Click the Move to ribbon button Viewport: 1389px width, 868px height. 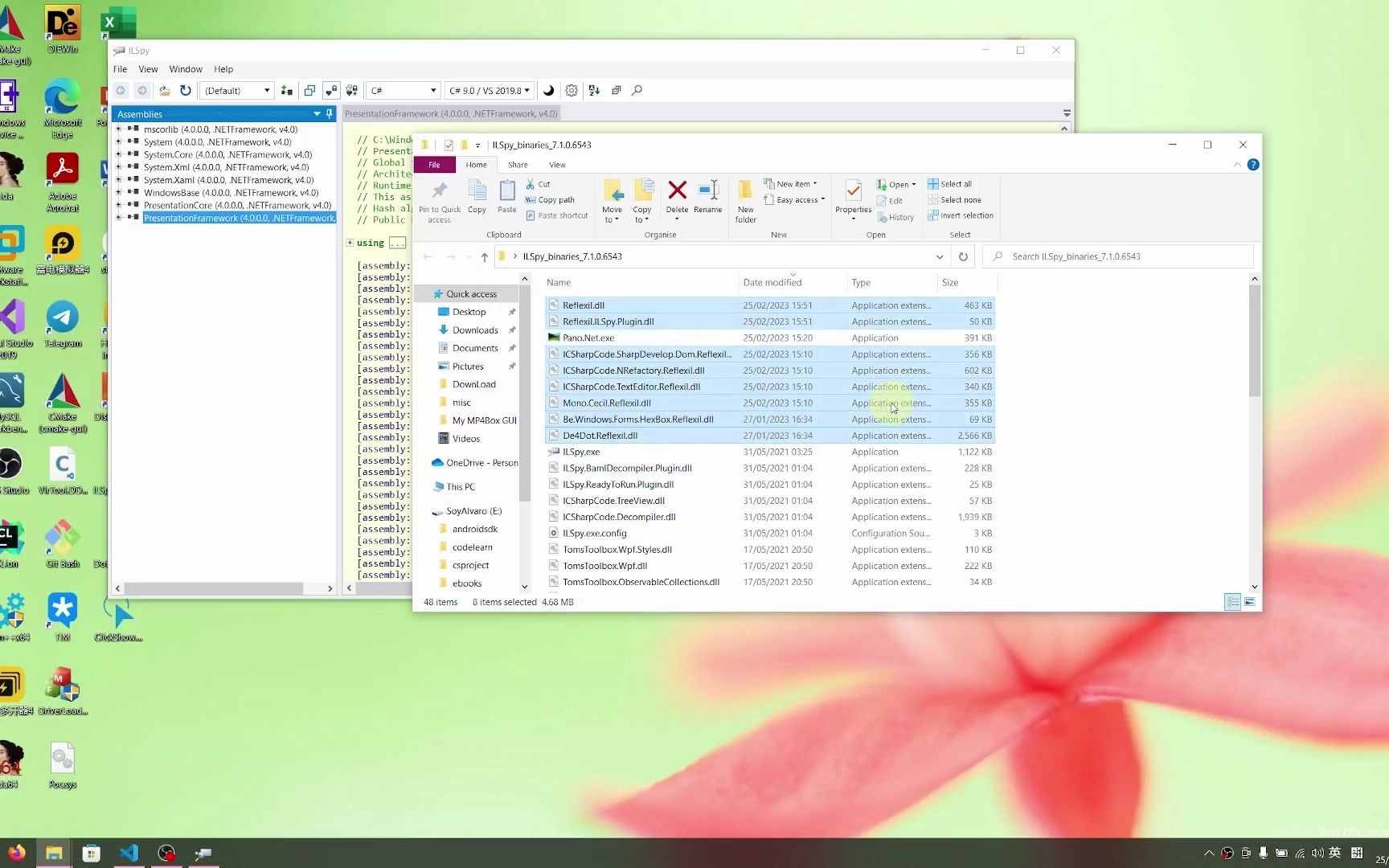[x=613, y=201]
